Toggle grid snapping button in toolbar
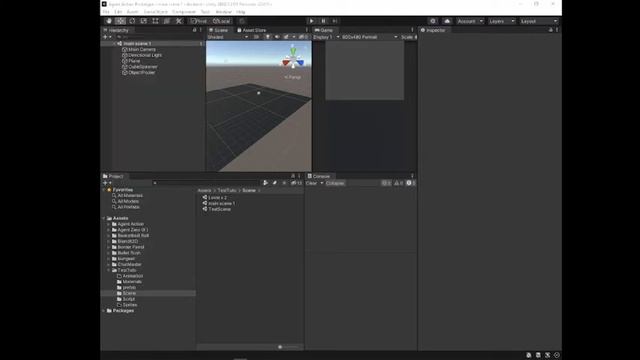640x360 pixels. click(242, 21)
